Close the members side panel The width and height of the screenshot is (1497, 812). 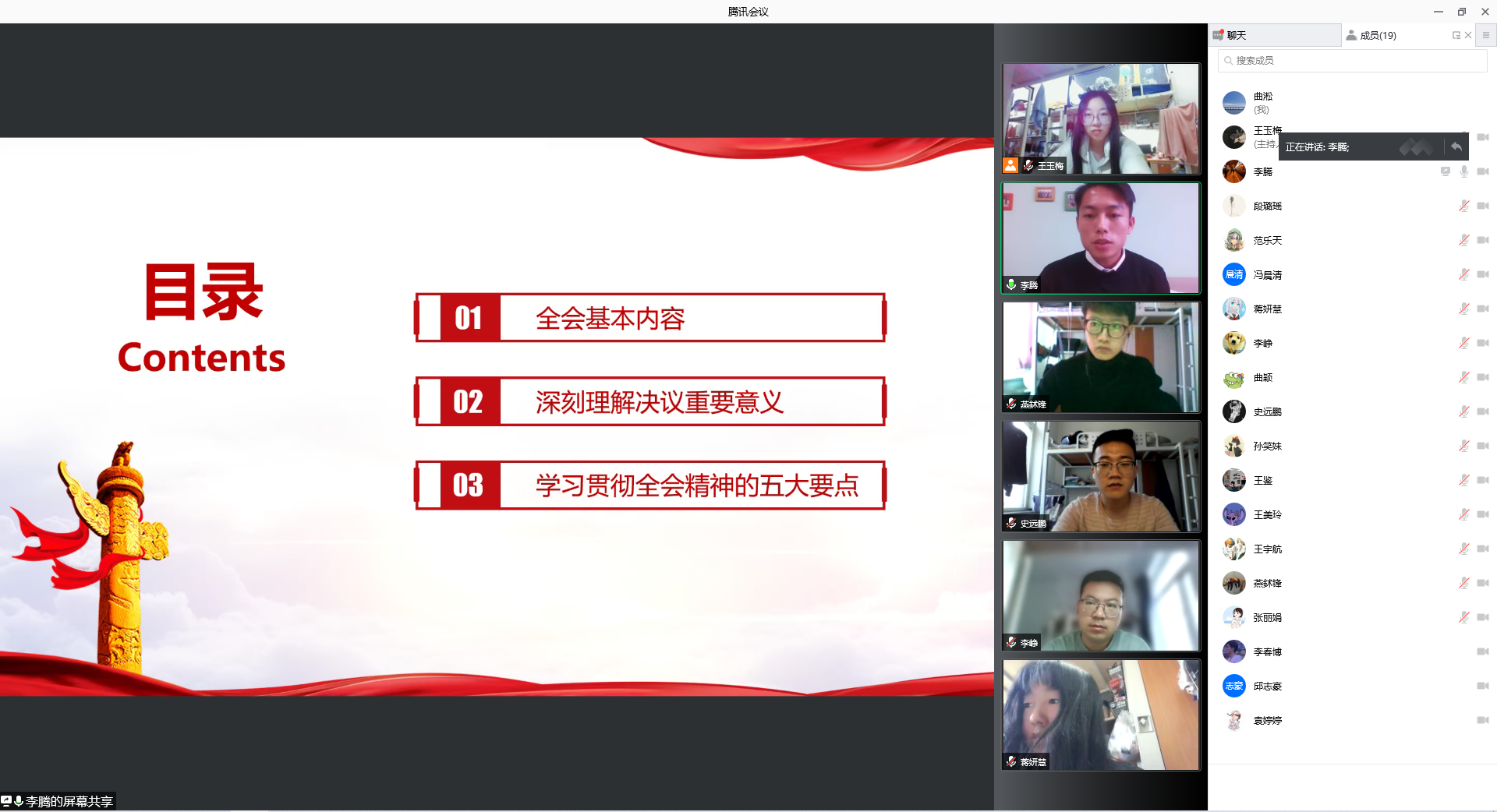click(1468, 35)
